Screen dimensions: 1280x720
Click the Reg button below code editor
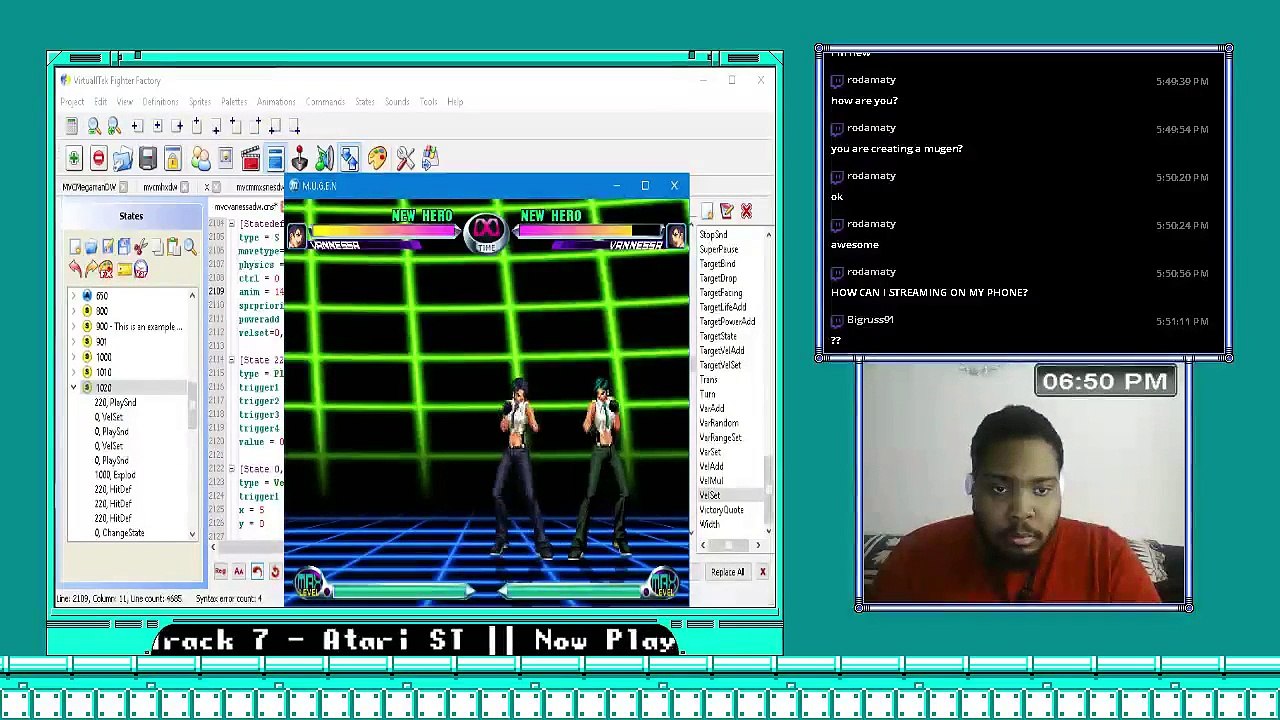point(220,571)
